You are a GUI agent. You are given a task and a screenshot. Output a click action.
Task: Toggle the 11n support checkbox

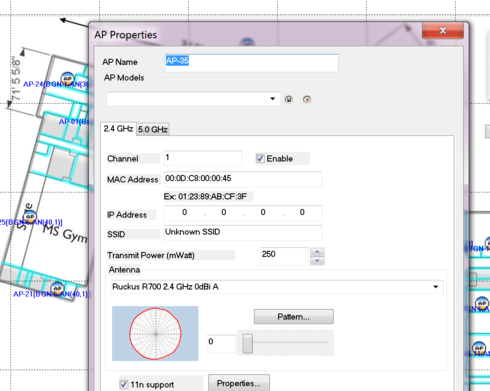[124, 384]
